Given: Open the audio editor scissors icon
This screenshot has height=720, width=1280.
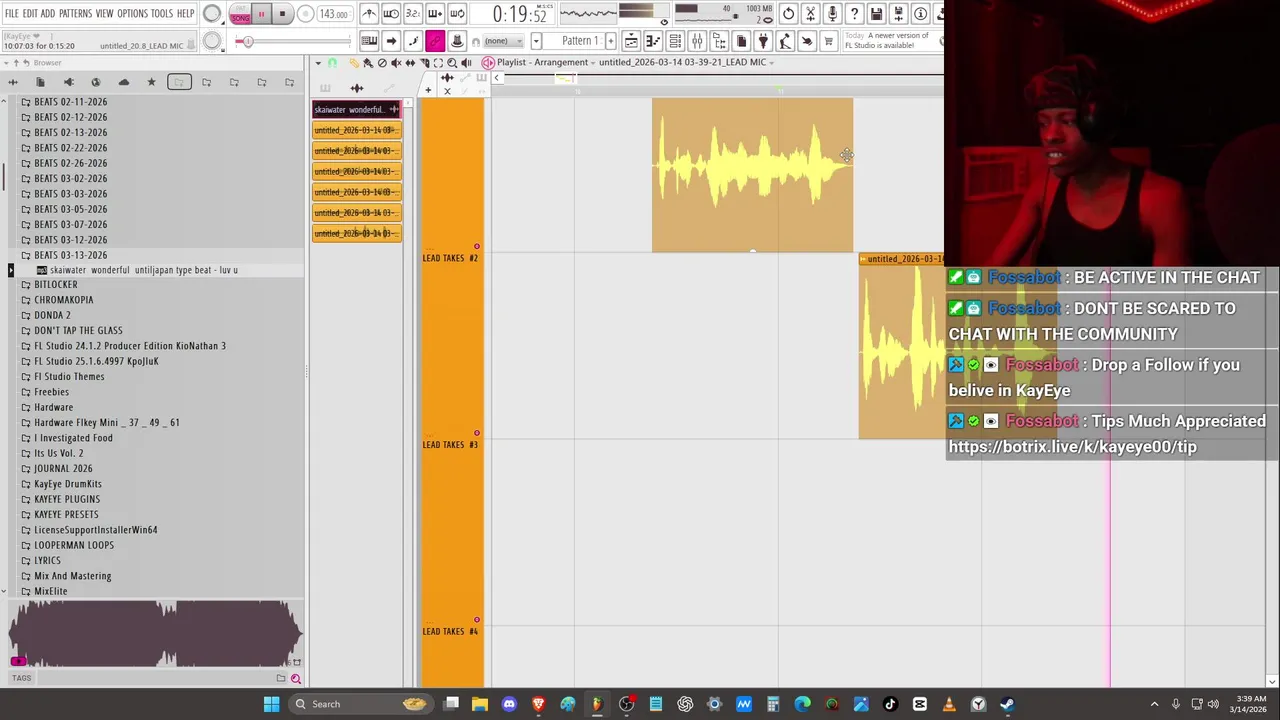Looking at the screenshot, I should tap(810, 14).
